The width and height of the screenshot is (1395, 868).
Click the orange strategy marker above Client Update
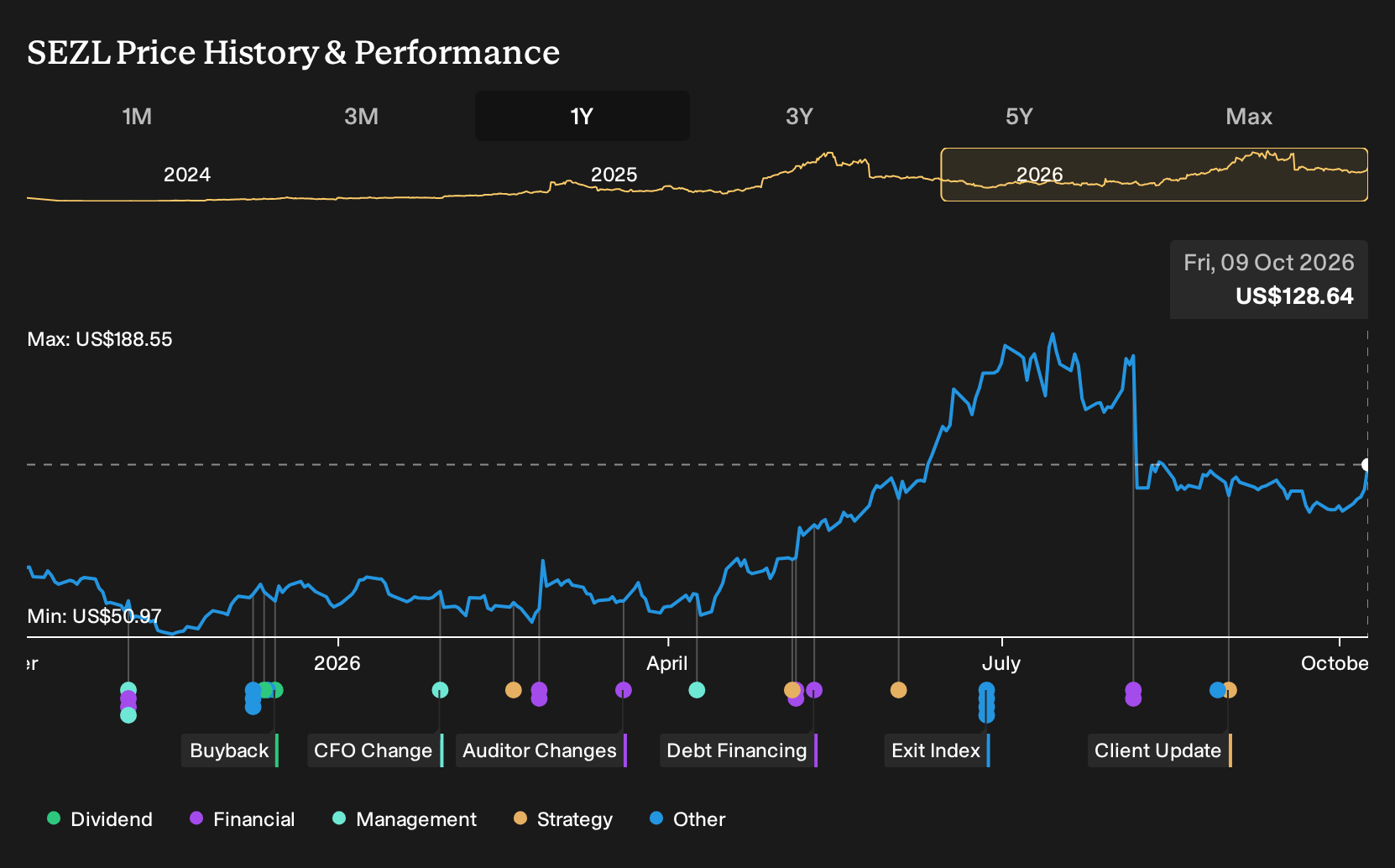1230,690
